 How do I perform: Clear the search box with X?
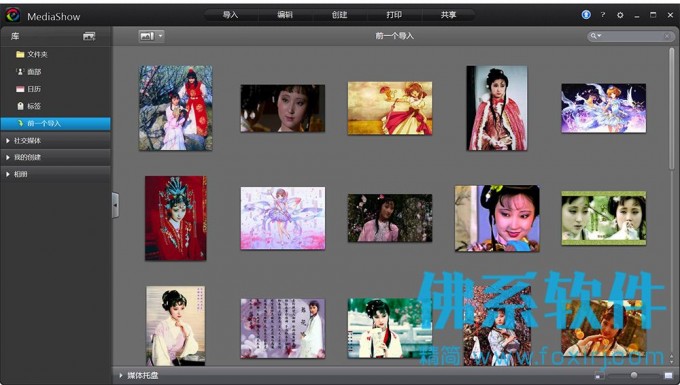click(x=667, y=36)
